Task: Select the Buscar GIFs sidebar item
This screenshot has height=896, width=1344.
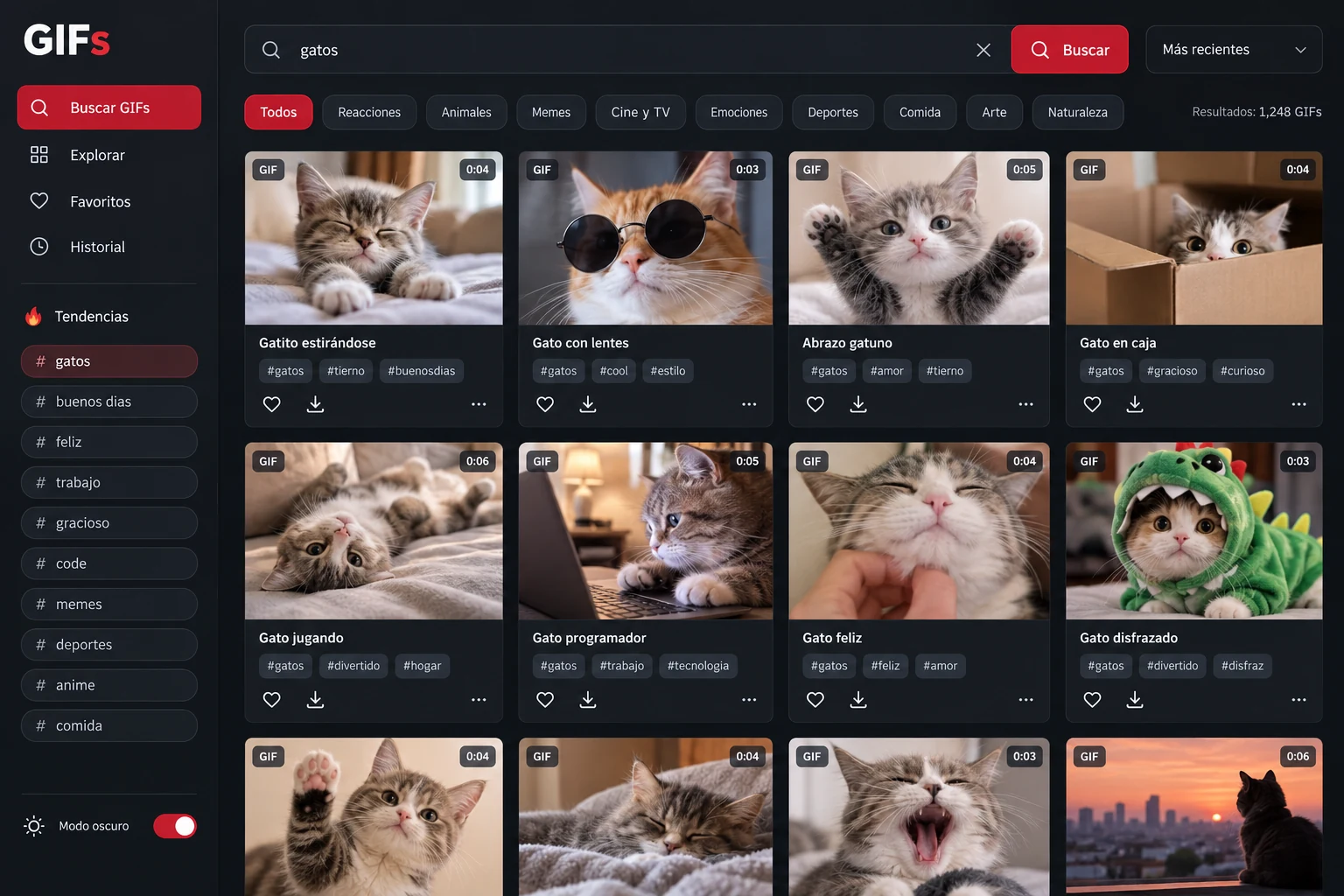Action: click(109, 108)
